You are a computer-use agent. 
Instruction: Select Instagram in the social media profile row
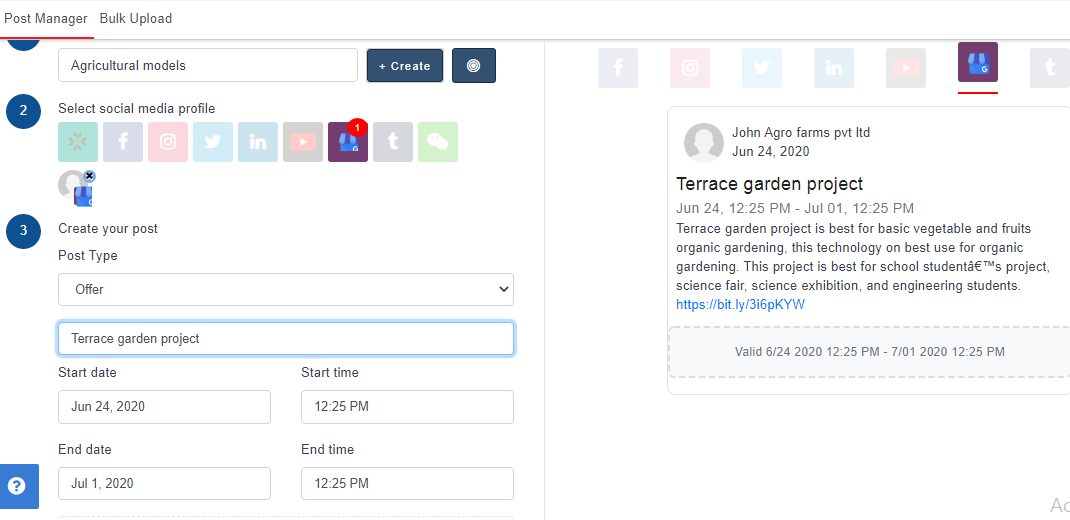(x=168, y=142)
